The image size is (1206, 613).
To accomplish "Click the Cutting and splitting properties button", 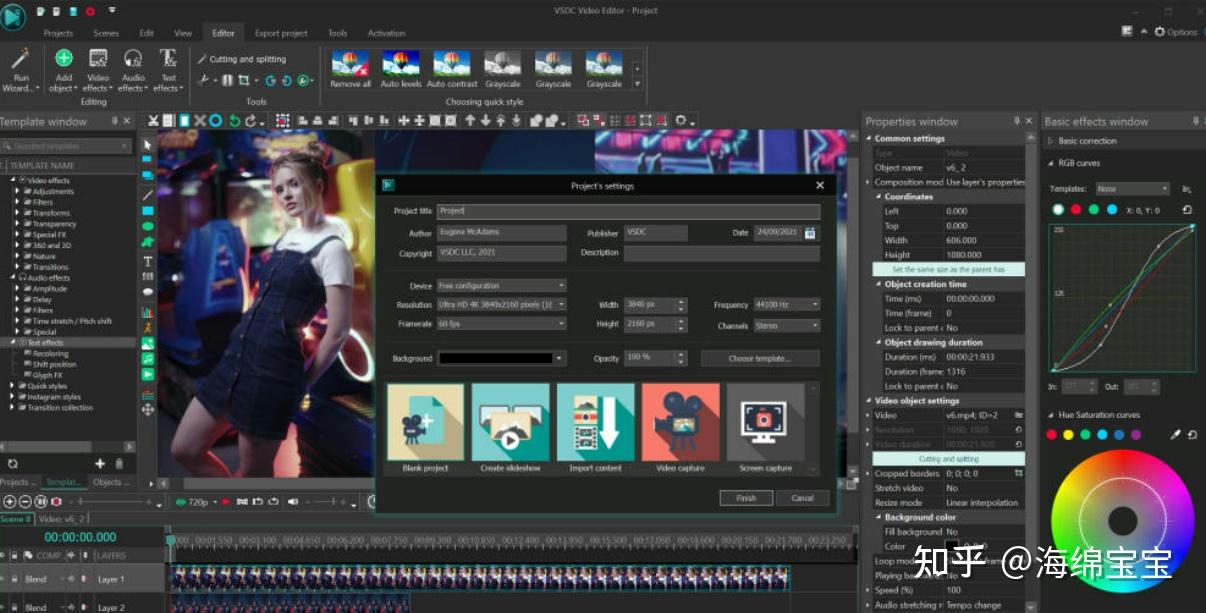I will coord(949,459).
